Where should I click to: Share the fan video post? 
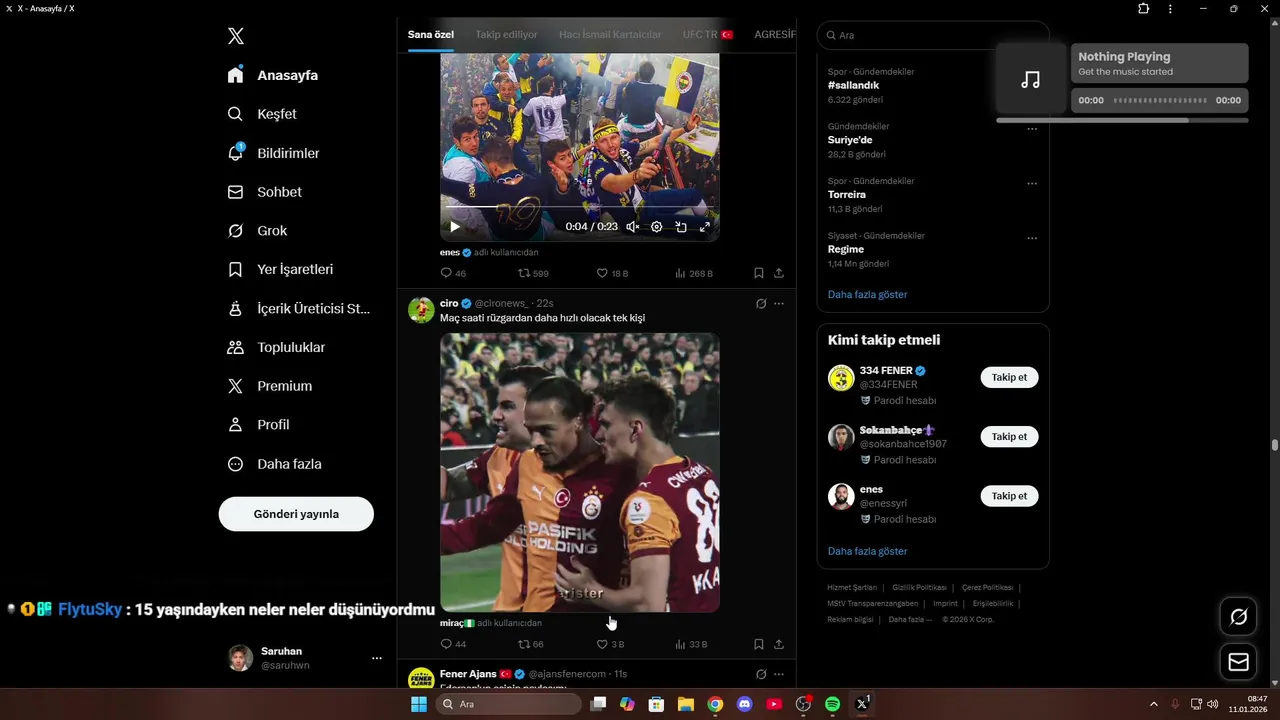click(x=779, y=273)
